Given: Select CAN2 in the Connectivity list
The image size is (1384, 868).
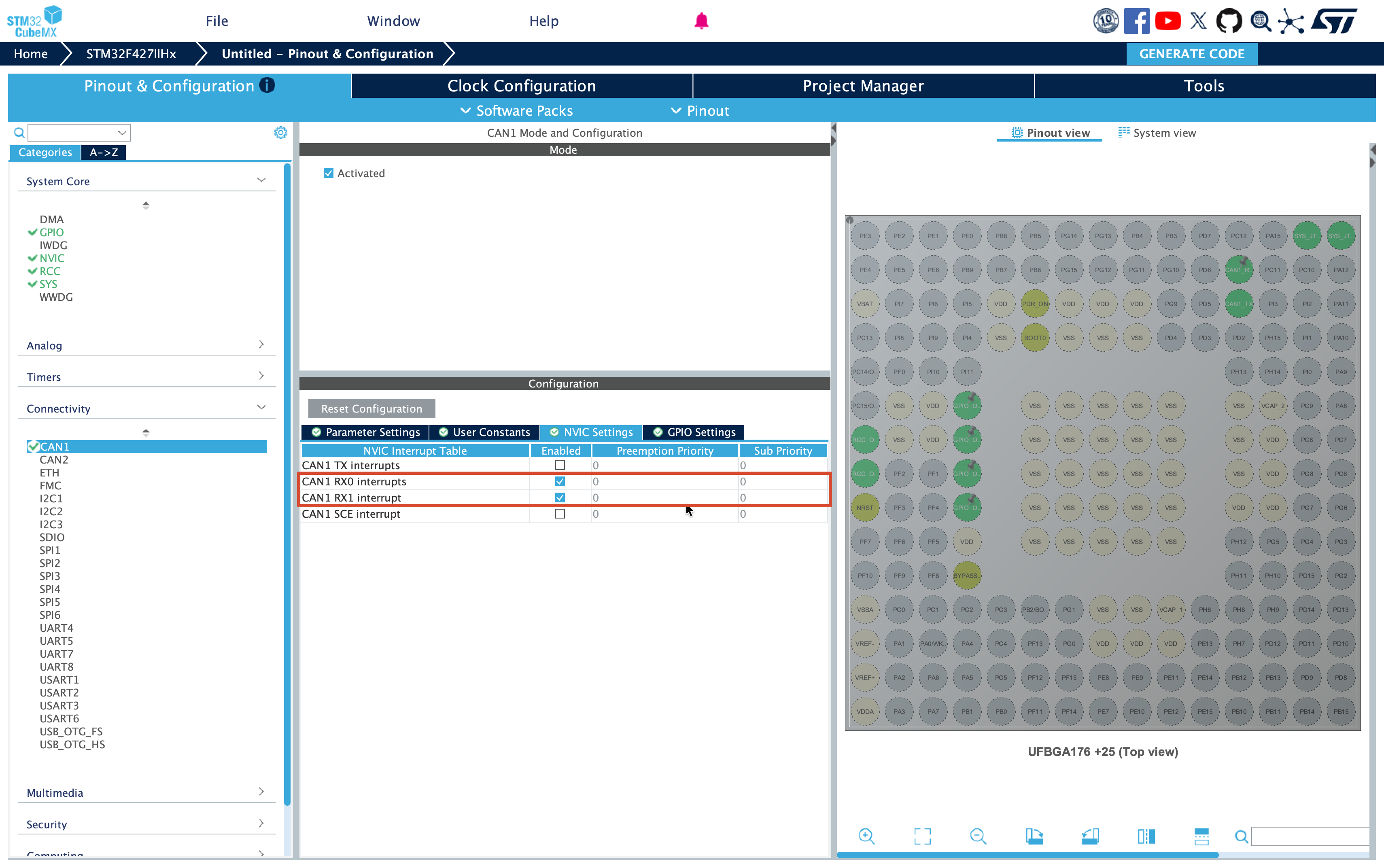Looking at the screenshot, I should [x=54, y=459].
